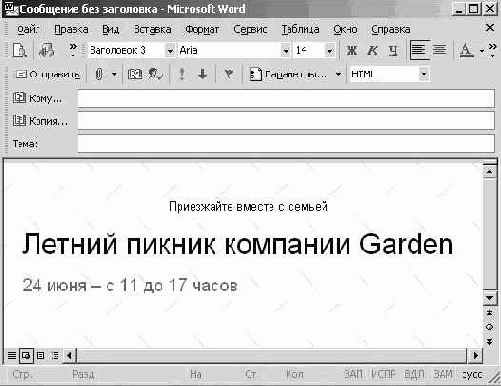Open the Arial font dropdown
This screenshot has width=501, height=386.
click(285, 51)
